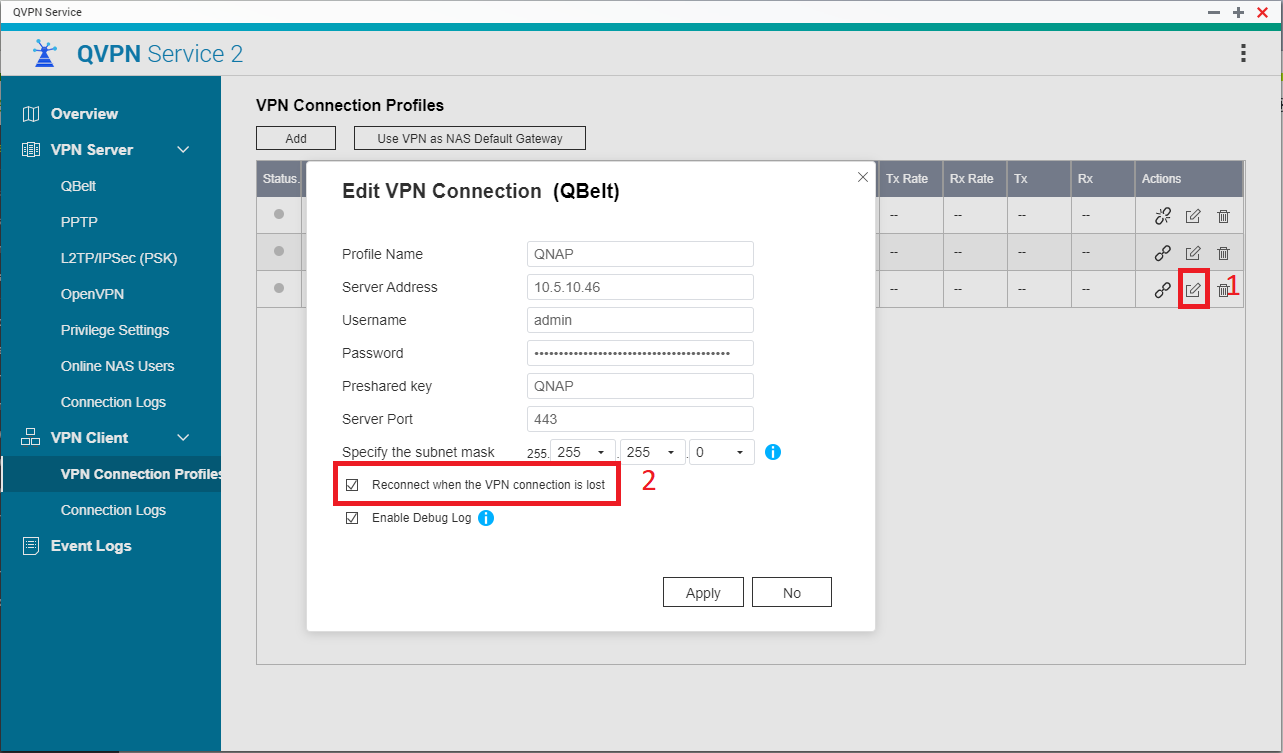Open the last subnet mask dropdown showing 0

coord(721,451)
